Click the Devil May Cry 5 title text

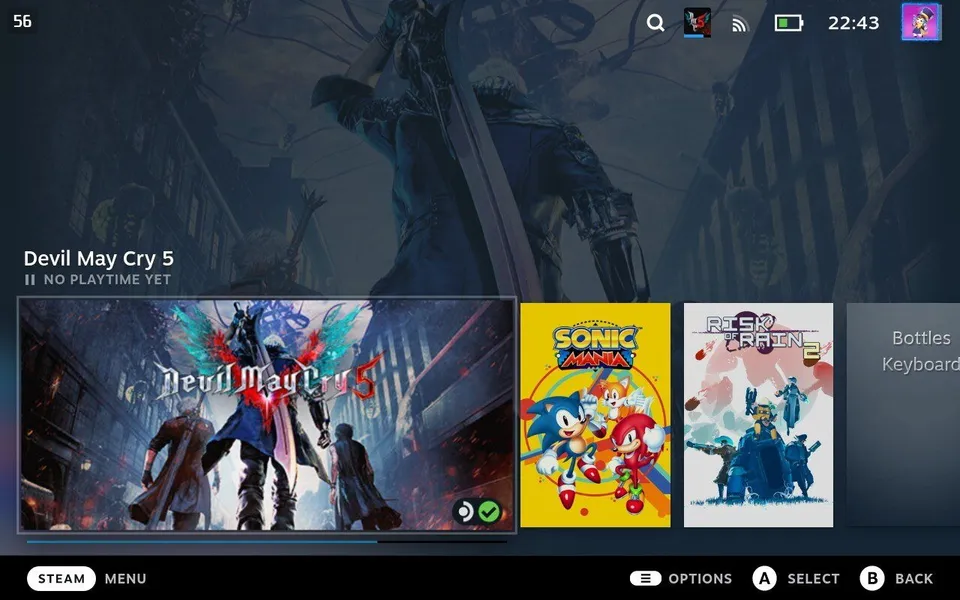coord(99,259)
